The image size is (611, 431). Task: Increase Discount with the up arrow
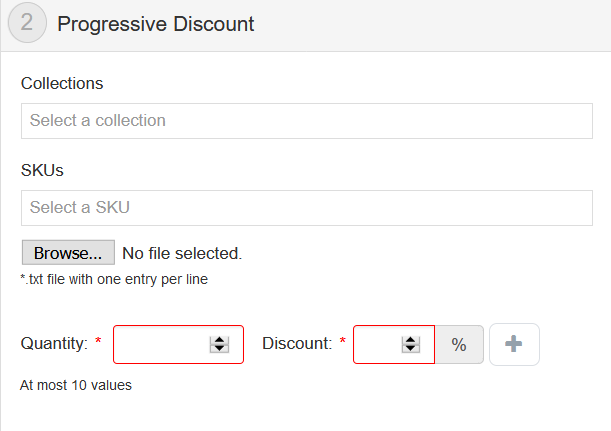pyautogui.click(x=409, y=340)
